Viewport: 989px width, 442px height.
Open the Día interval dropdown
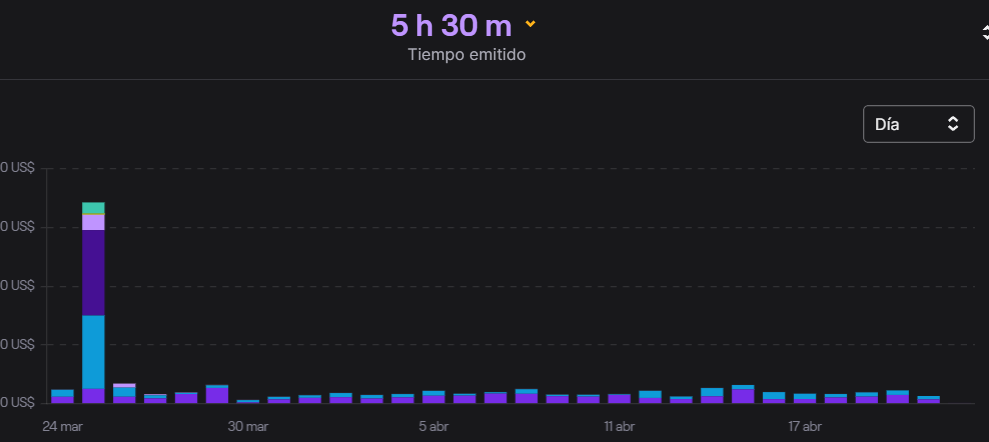pos(918,124)
